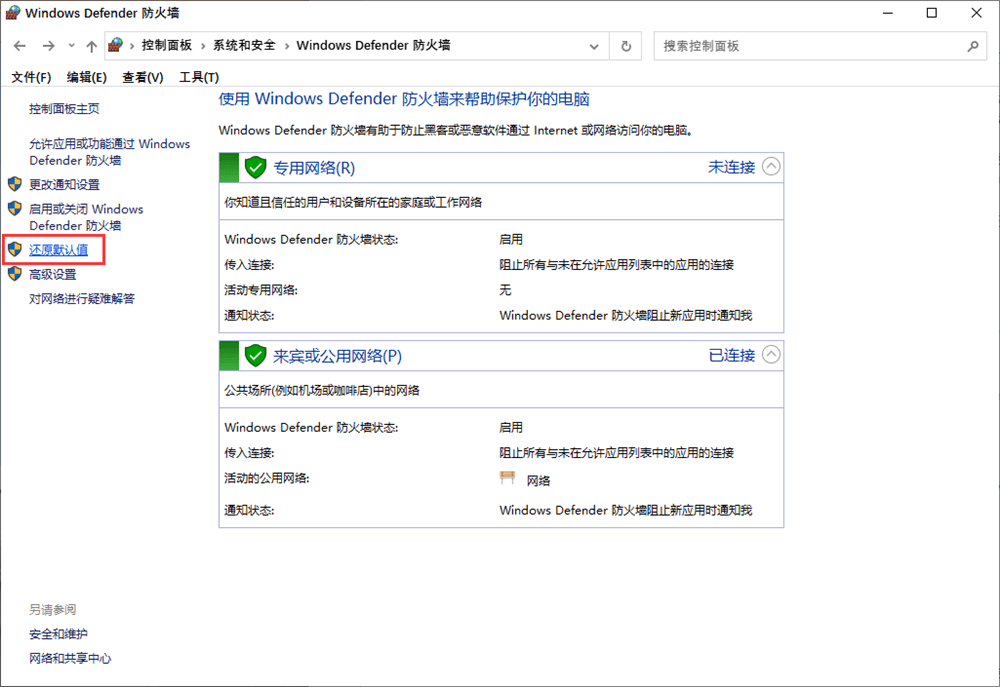The height and width of the screenshot is (687, 1000).
Task: Click the forward navigation arrow
Action: 48,45
